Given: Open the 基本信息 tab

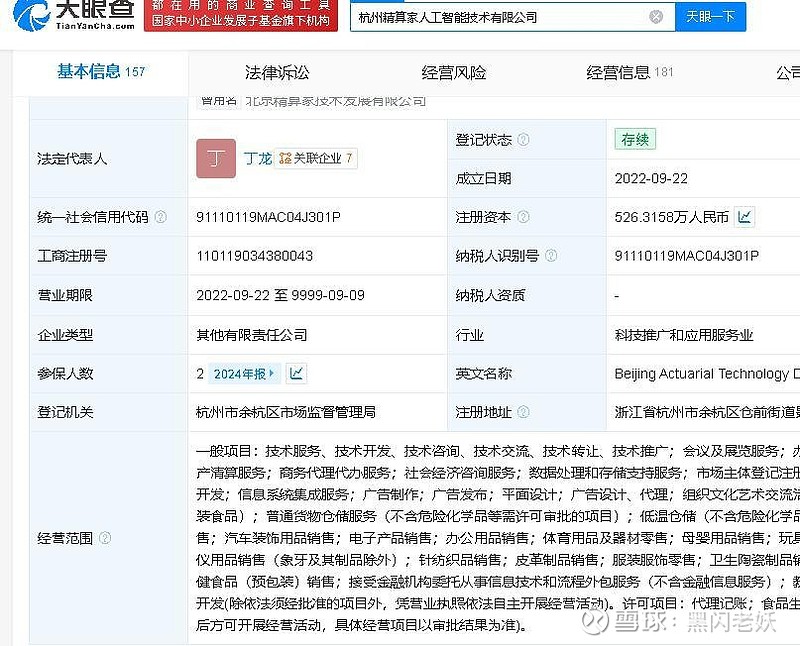Looking at the screenshot, I should pyautogui.click(x=101, y=72).
